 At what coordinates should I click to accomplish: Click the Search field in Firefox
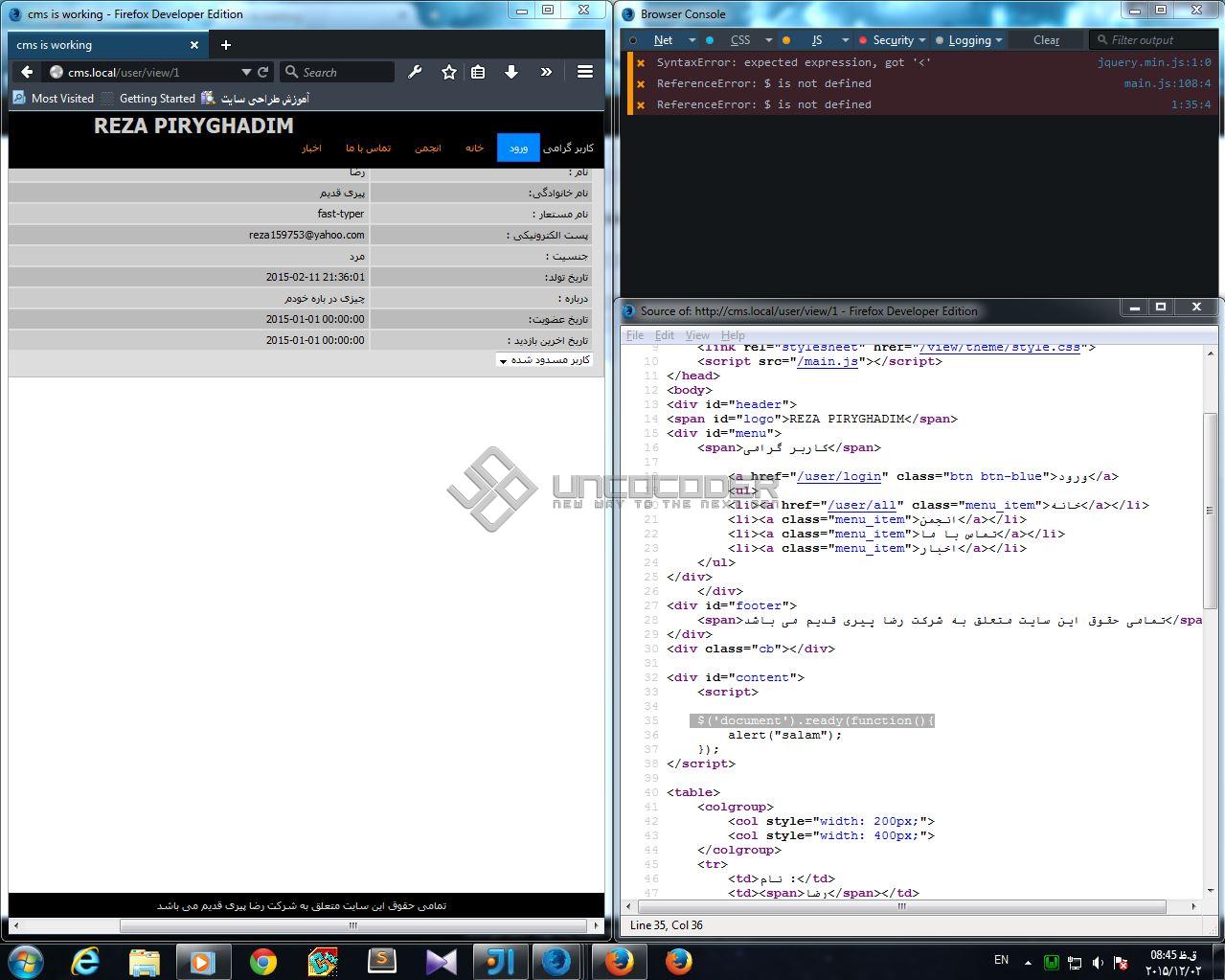(337, 72)
